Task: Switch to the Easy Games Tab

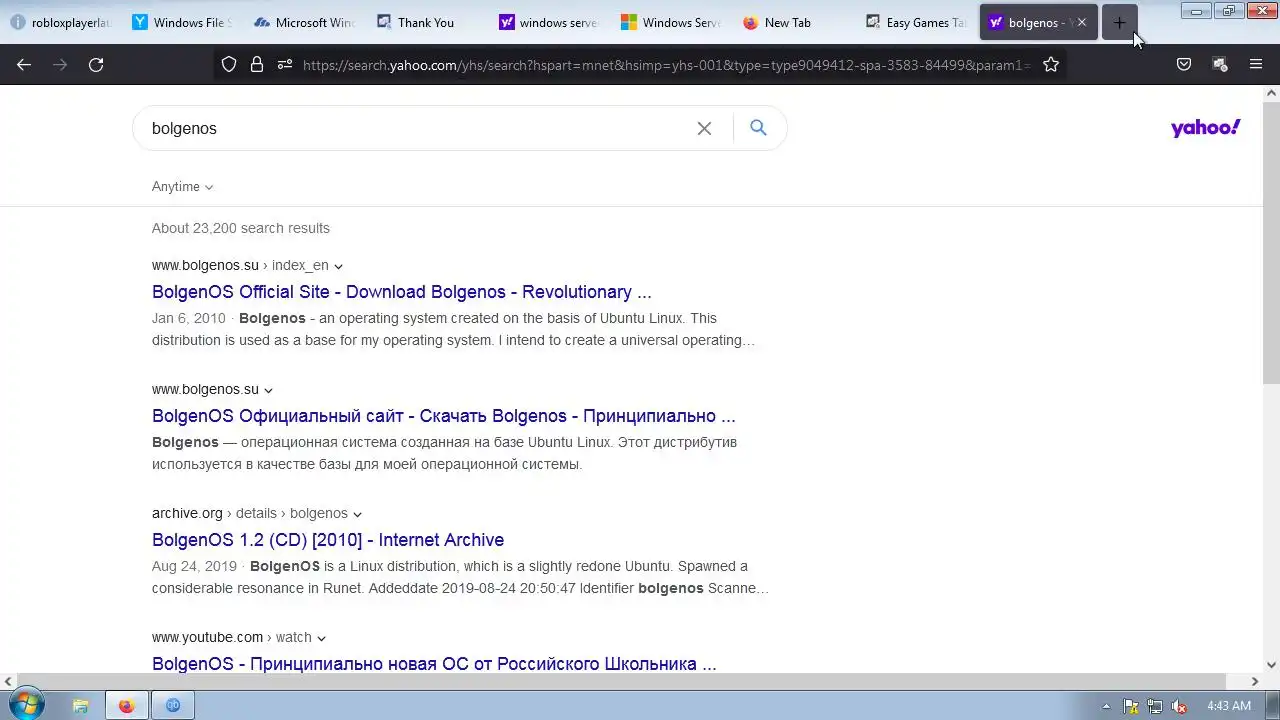Action: pos(916,22)
